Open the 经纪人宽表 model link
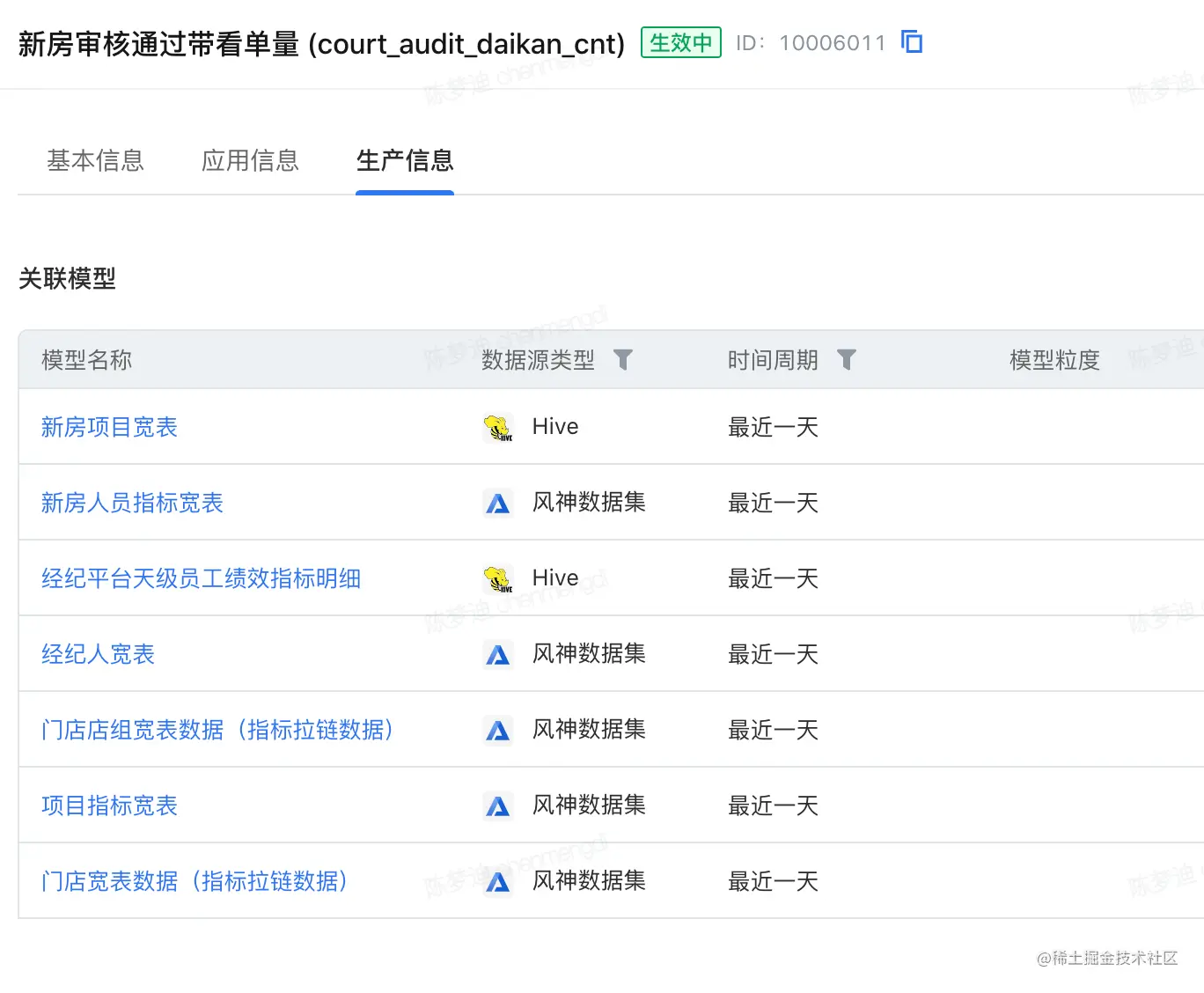 [98, 654]
